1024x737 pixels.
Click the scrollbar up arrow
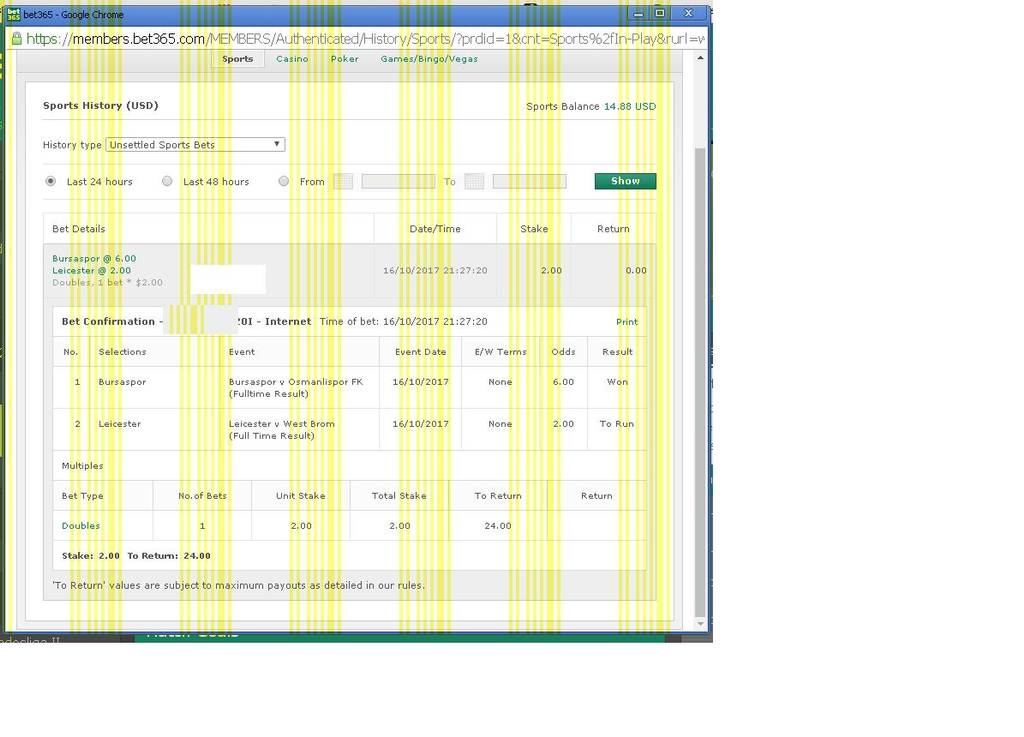pos(700,59)
